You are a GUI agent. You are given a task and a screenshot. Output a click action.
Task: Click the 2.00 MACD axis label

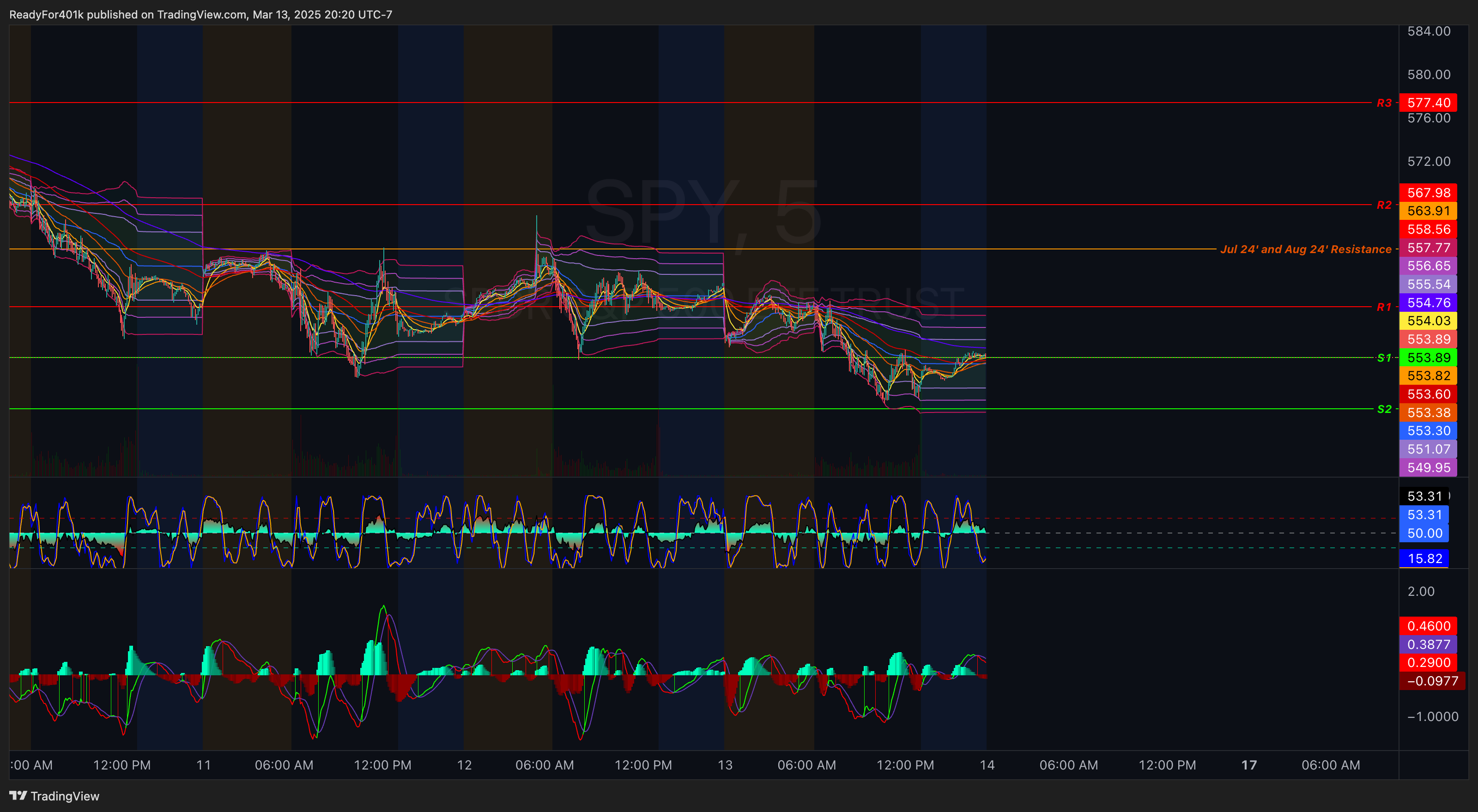click(x=1421, y=592)
